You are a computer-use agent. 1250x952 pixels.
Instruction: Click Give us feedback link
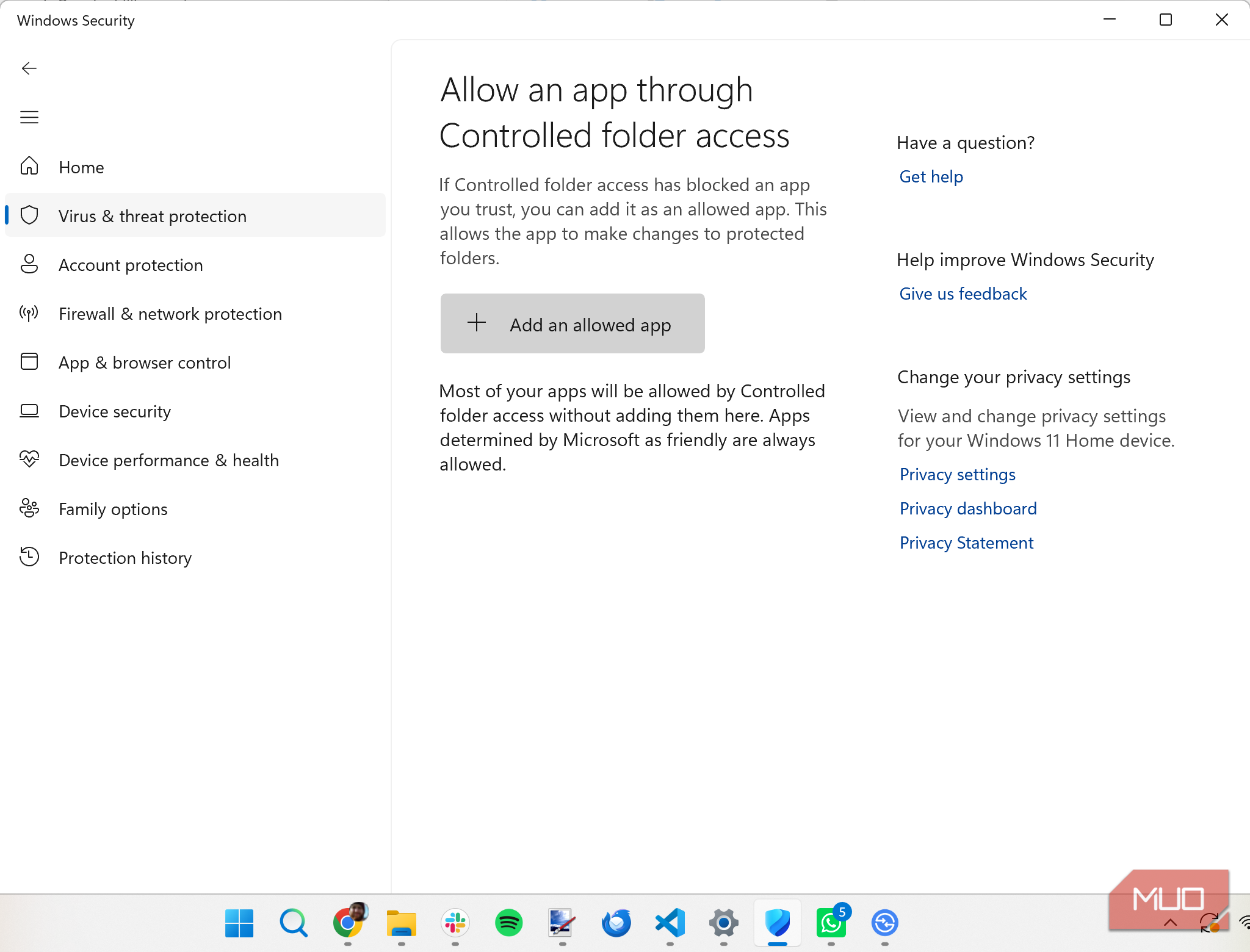(963, 294)
